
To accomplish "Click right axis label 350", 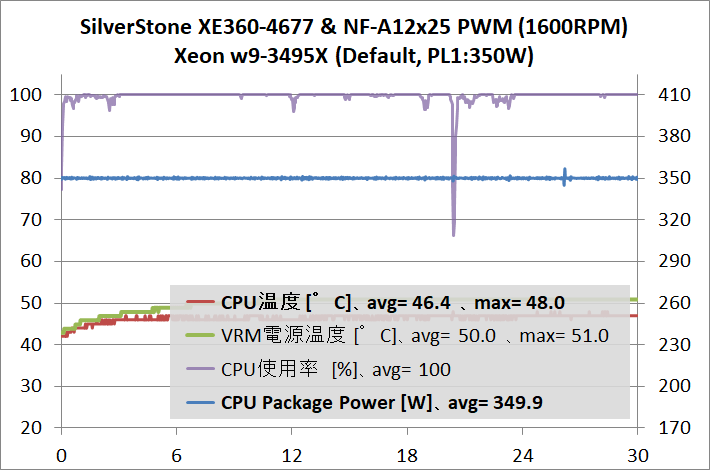I will point(674,178).
